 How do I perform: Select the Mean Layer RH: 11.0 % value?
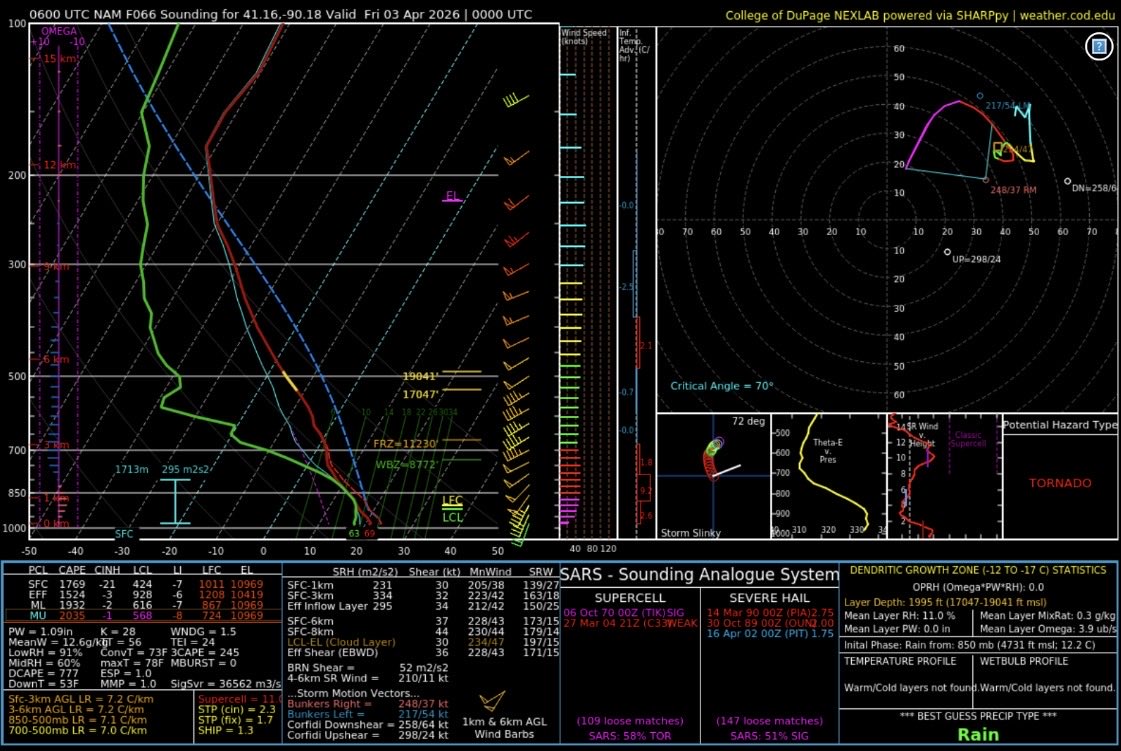[x=899, y=615]
